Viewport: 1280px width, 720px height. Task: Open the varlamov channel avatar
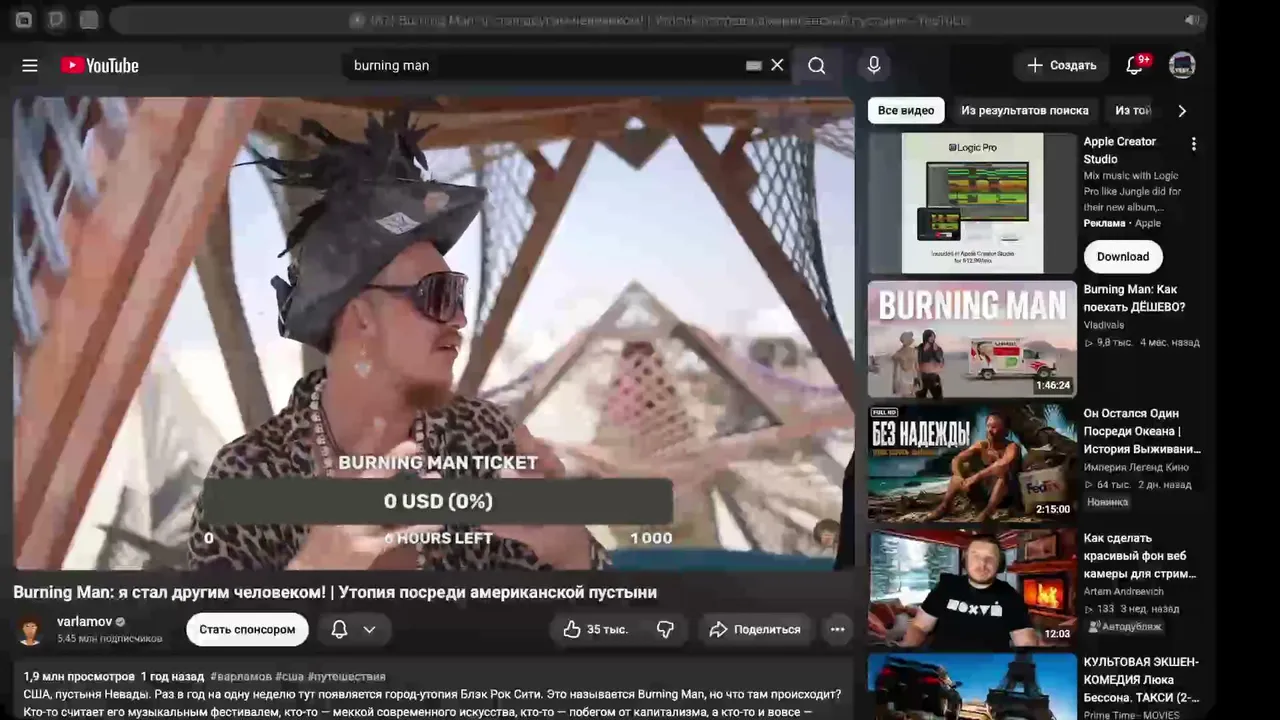(x=31, y=630)
